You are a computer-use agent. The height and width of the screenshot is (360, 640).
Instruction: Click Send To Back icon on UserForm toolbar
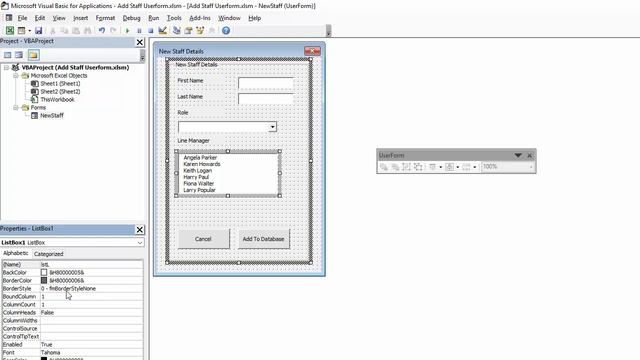pos(395,167)
